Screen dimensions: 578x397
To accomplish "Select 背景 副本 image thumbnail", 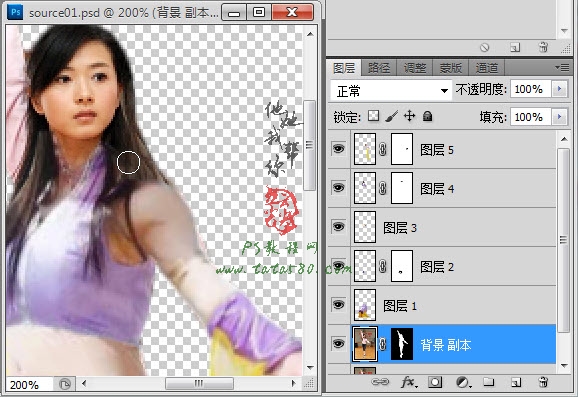I will 365,344.
